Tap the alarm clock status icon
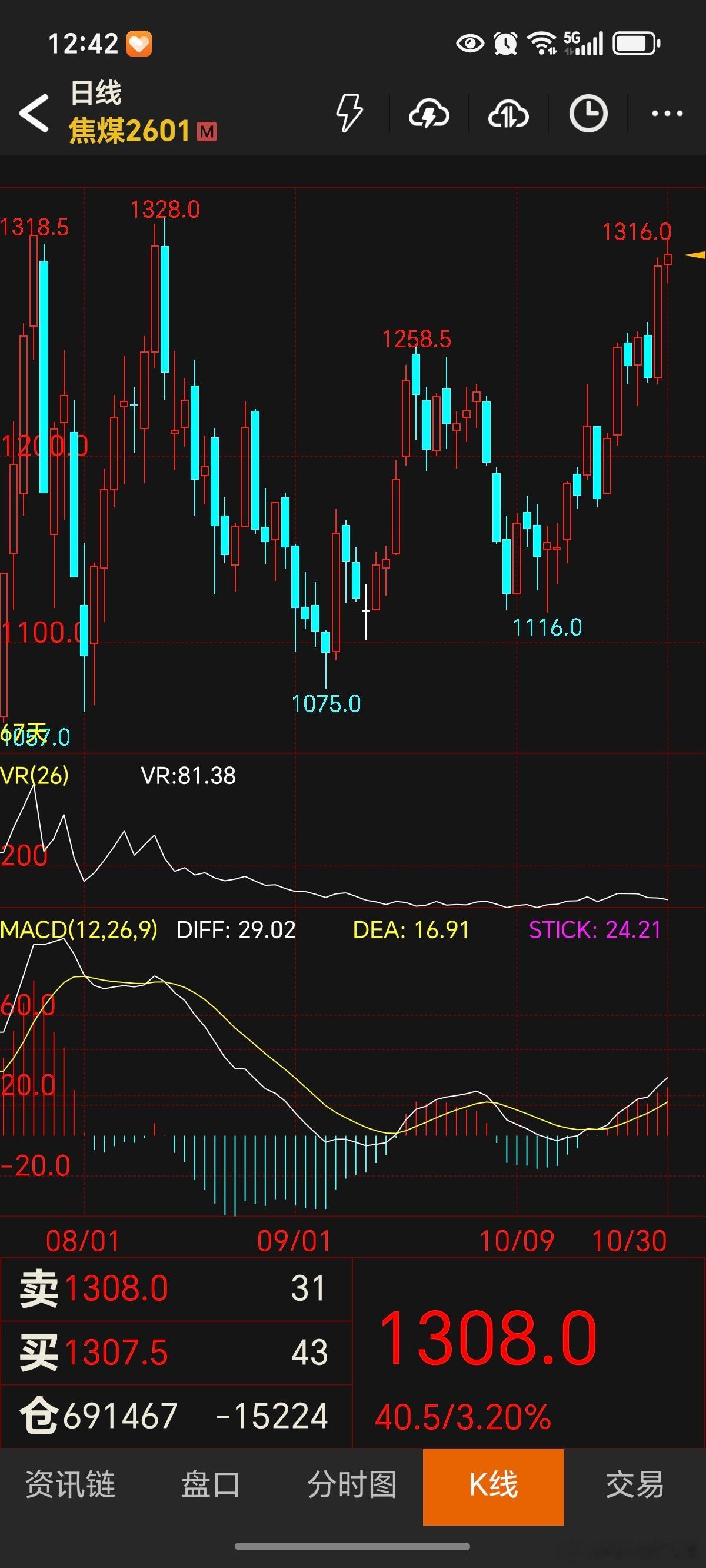The width and height of the screenshot is (706, 1568). 505,44
